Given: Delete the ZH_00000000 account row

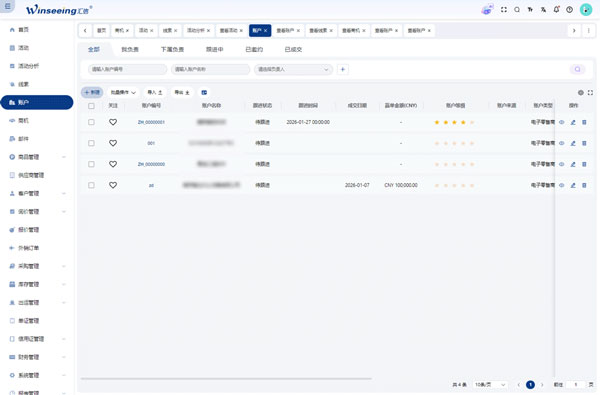Looking at the screenshot, I should tap(584, 164).
